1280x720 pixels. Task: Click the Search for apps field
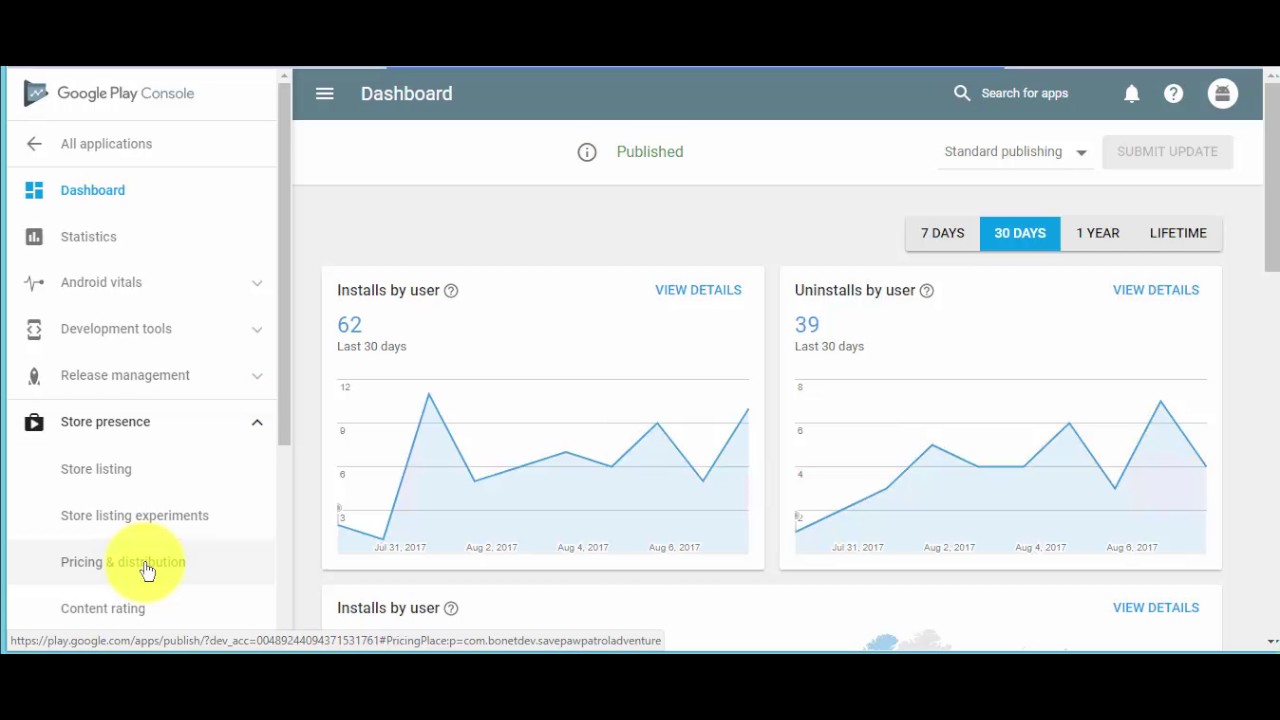pos(1025,93)
